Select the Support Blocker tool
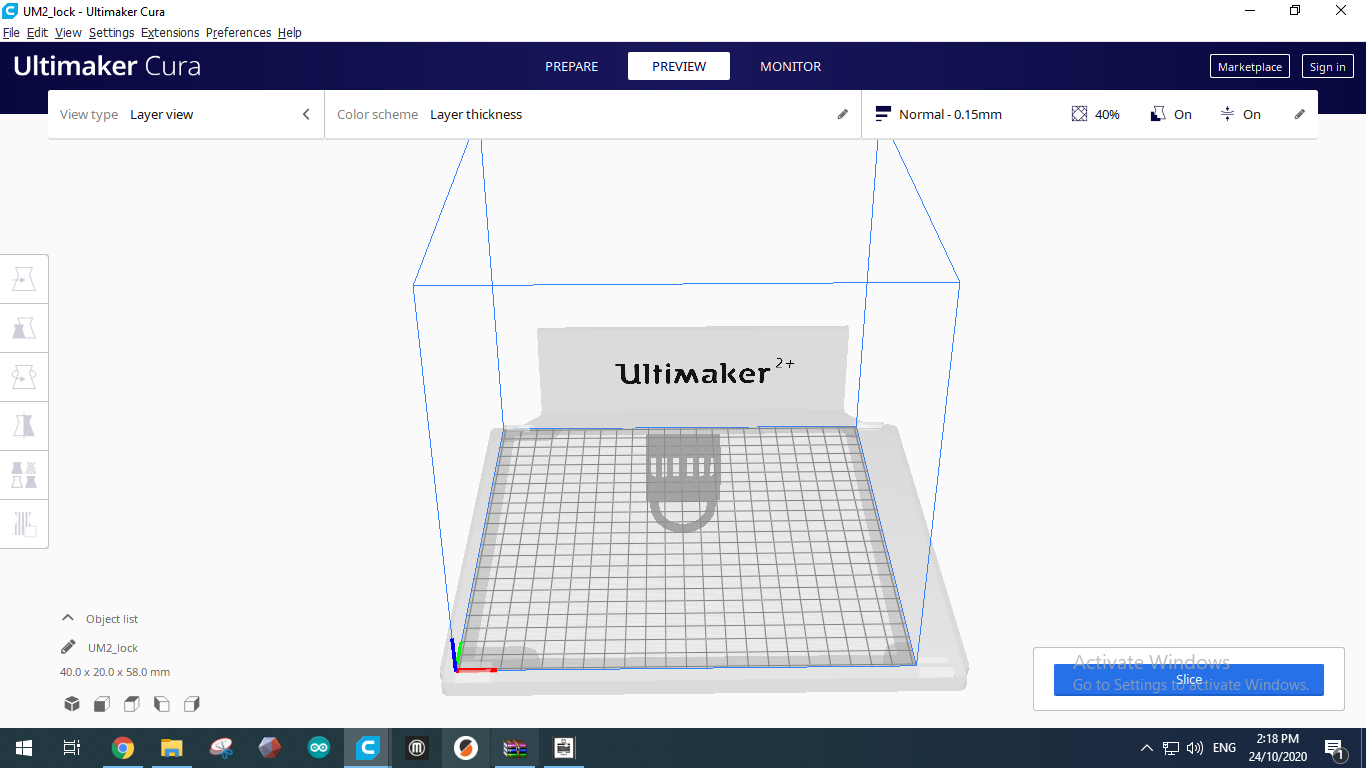The image size is (1366, 768). 24,523
